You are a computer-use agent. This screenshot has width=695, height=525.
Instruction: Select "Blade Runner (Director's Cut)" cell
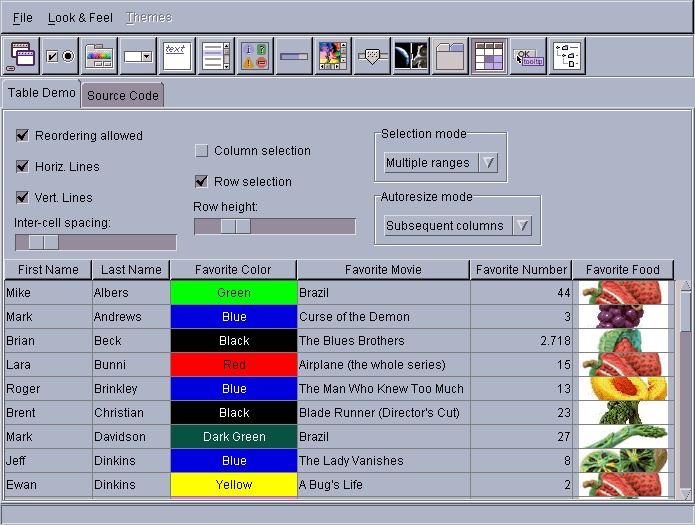click(x=383, y=412)
